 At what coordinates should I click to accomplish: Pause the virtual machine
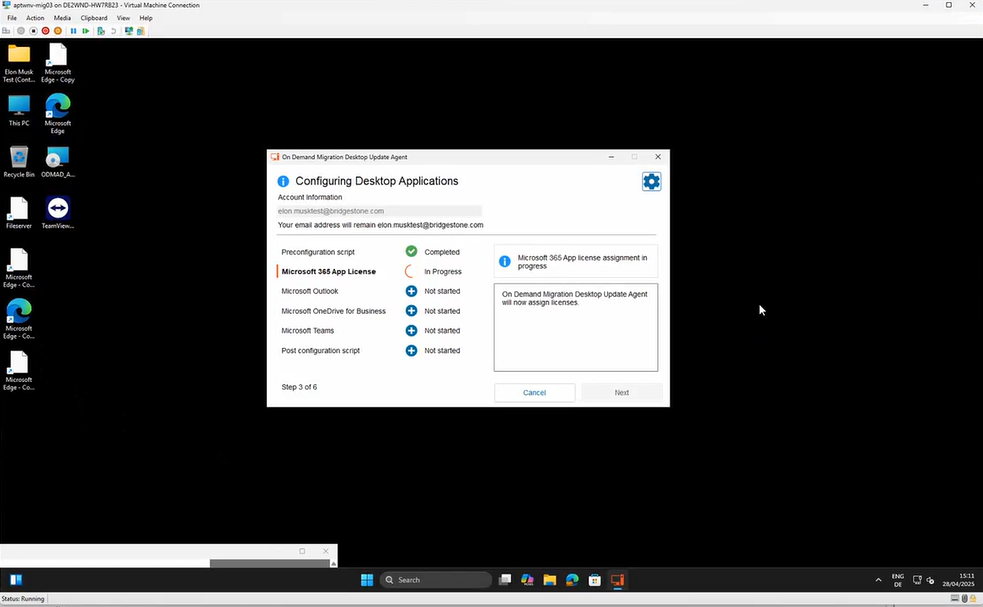click(x=73, y=31)
